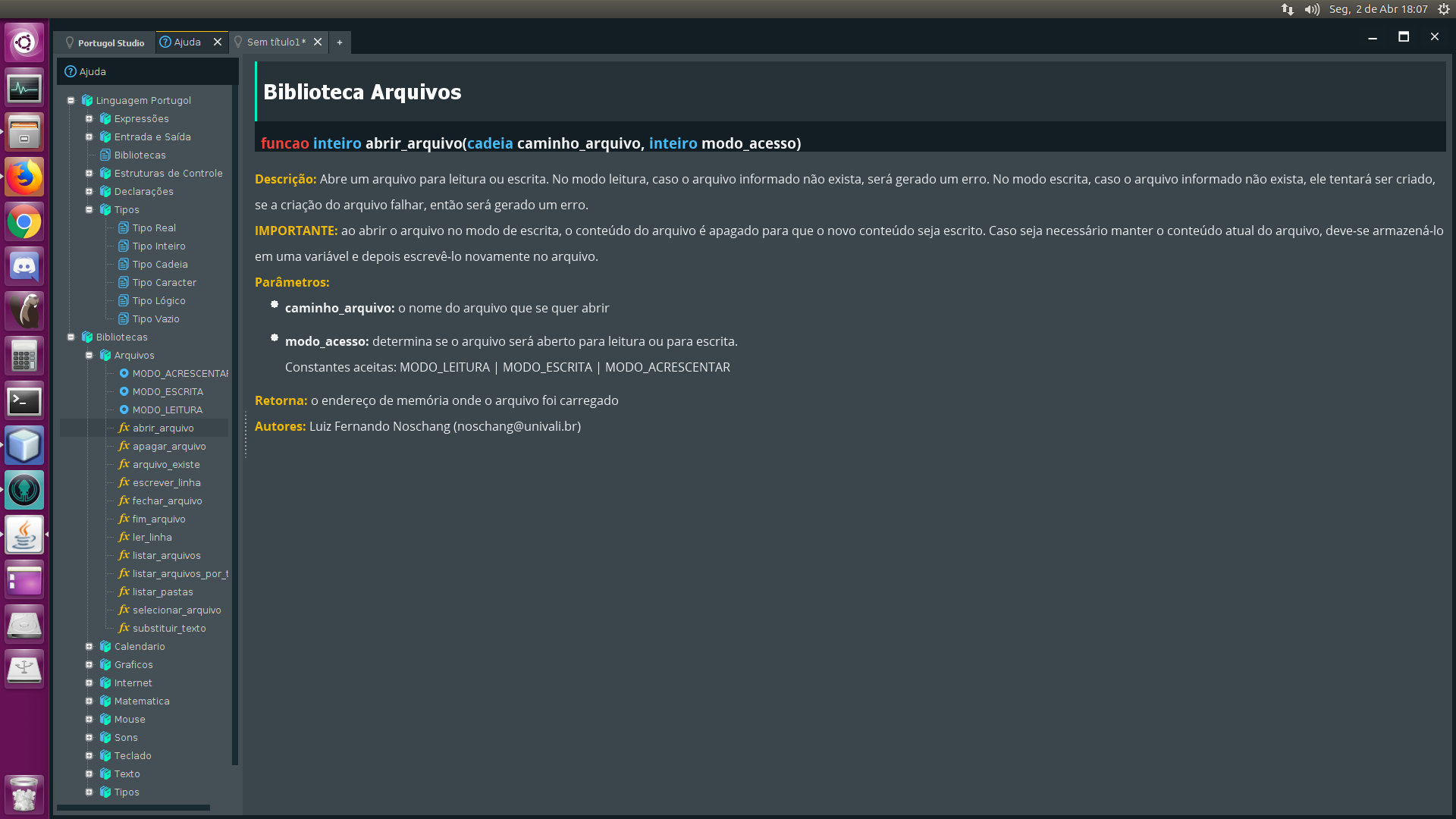
Task: Click the fx icon beside abrir_arquivo
Action: (x=124, y=428)
